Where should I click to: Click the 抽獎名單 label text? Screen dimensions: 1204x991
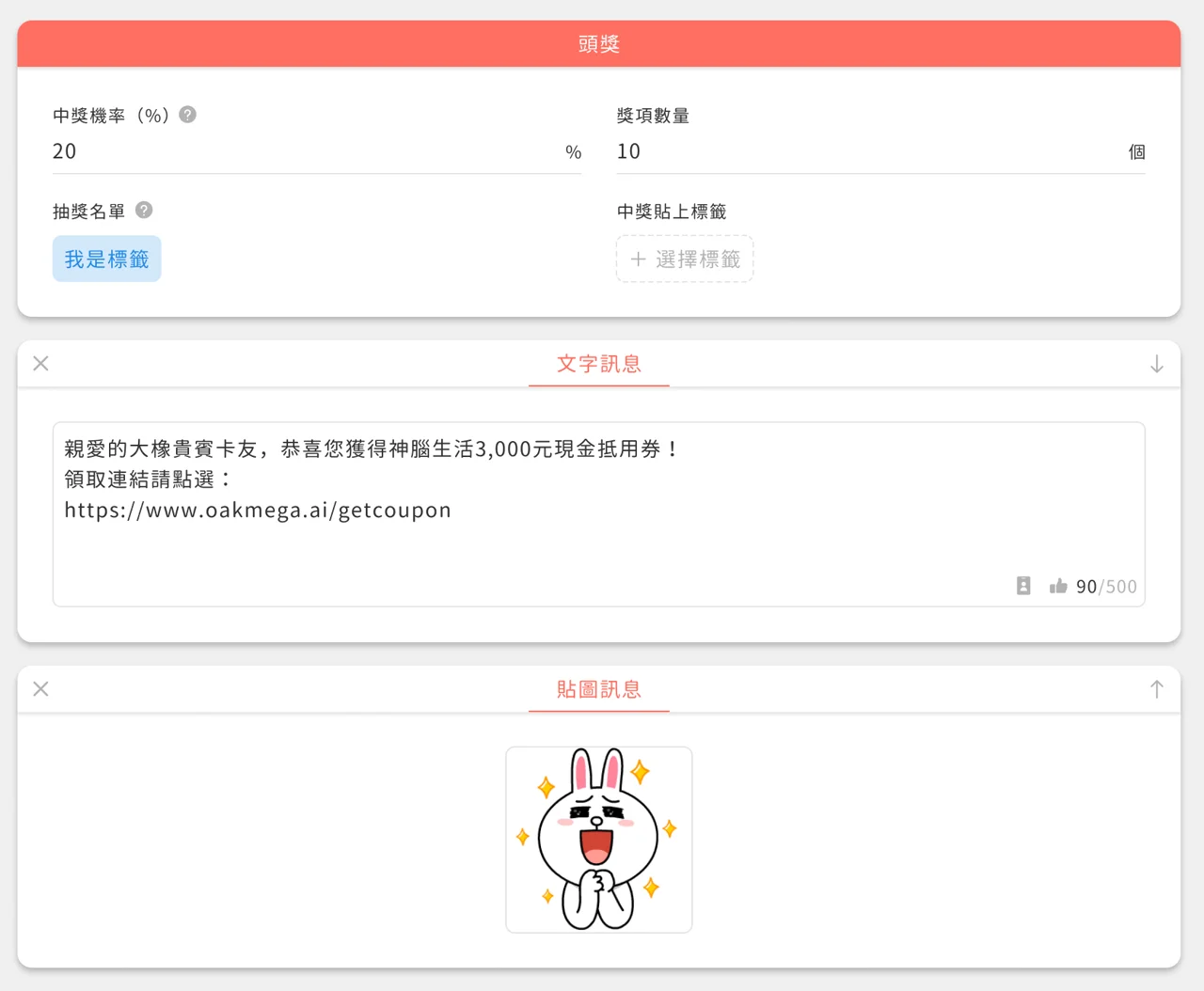[x=89, y=212]
